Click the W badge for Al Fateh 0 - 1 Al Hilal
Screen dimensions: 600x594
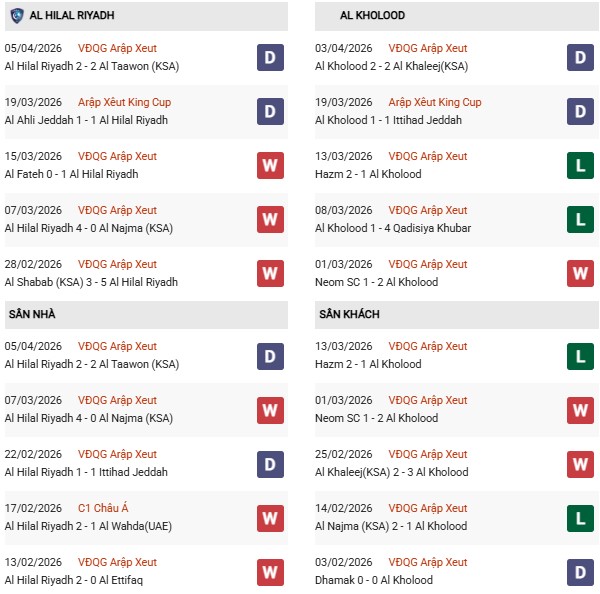click(x=271, y=165)
